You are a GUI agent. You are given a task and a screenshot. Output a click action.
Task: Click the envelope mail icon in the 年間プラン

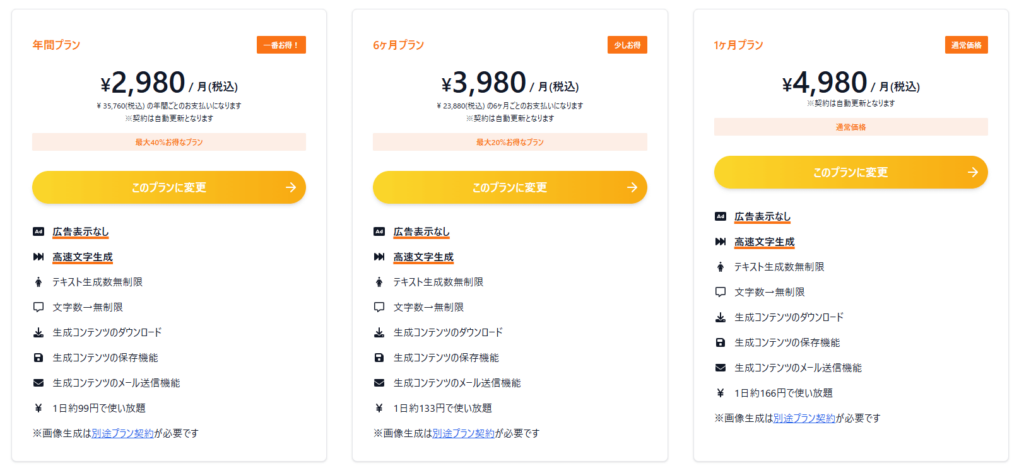(38, 383)
